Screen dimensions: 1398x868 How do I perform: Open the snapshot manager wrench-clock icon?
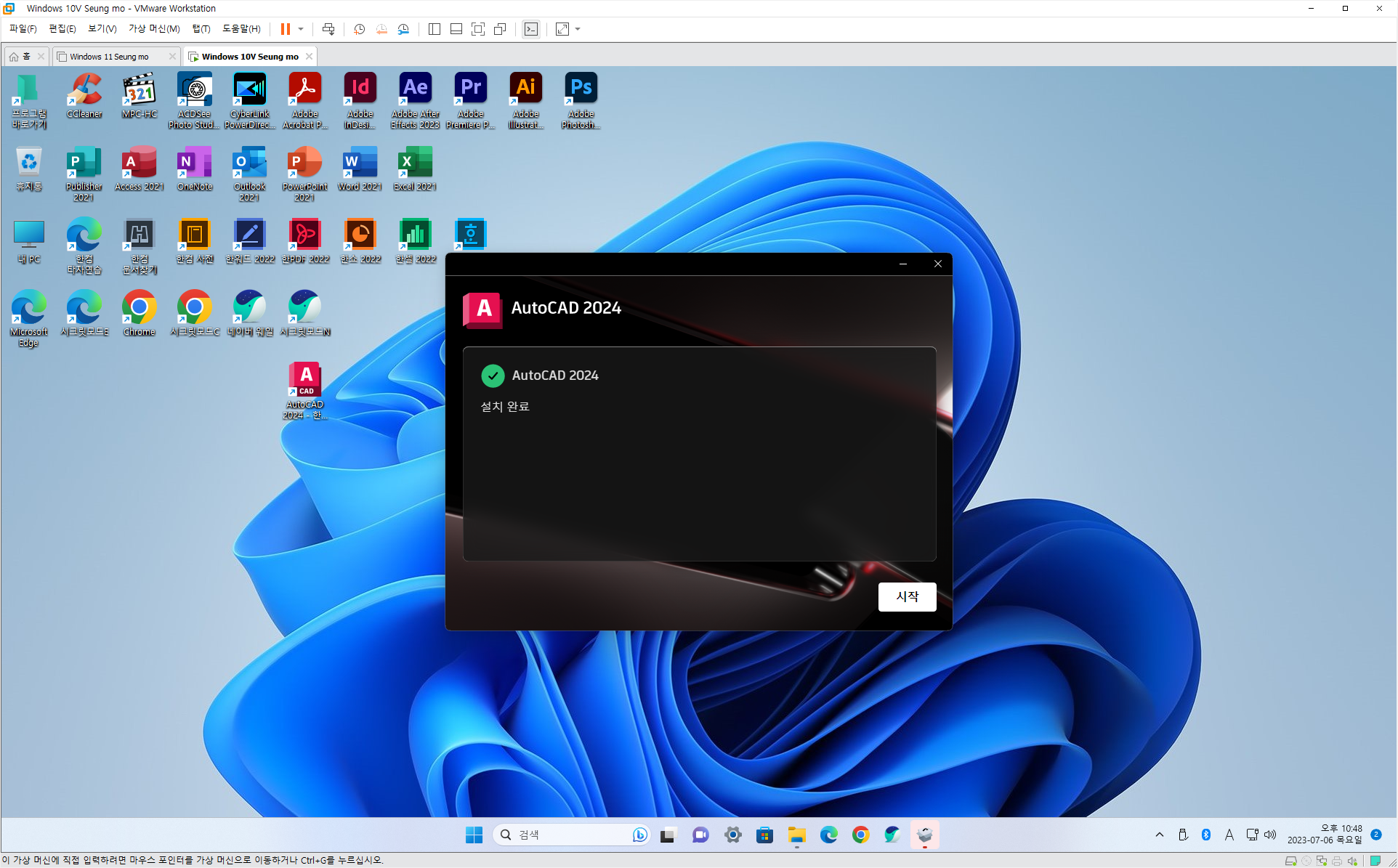[403, 29]
